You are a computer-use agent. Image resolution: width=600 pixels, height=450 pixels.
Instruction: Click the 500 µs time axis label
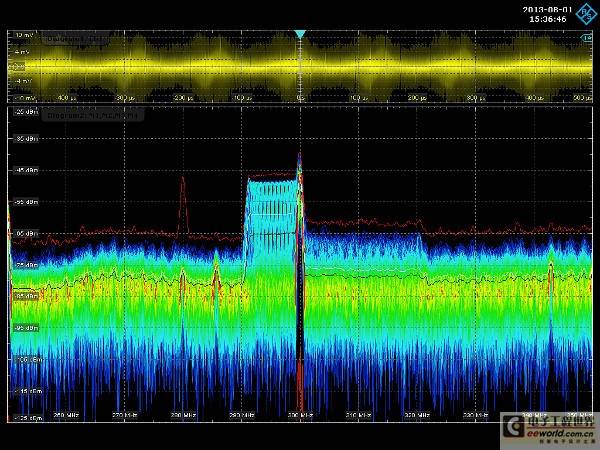click(582, 98)
